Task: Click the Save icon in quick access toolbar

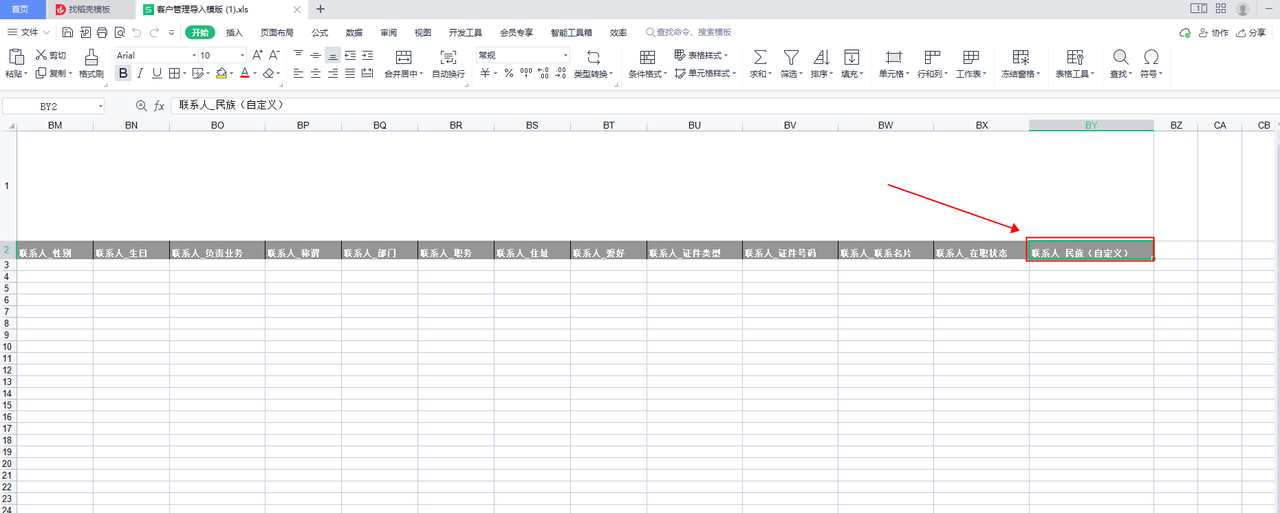Action: (x=68, y=32)
